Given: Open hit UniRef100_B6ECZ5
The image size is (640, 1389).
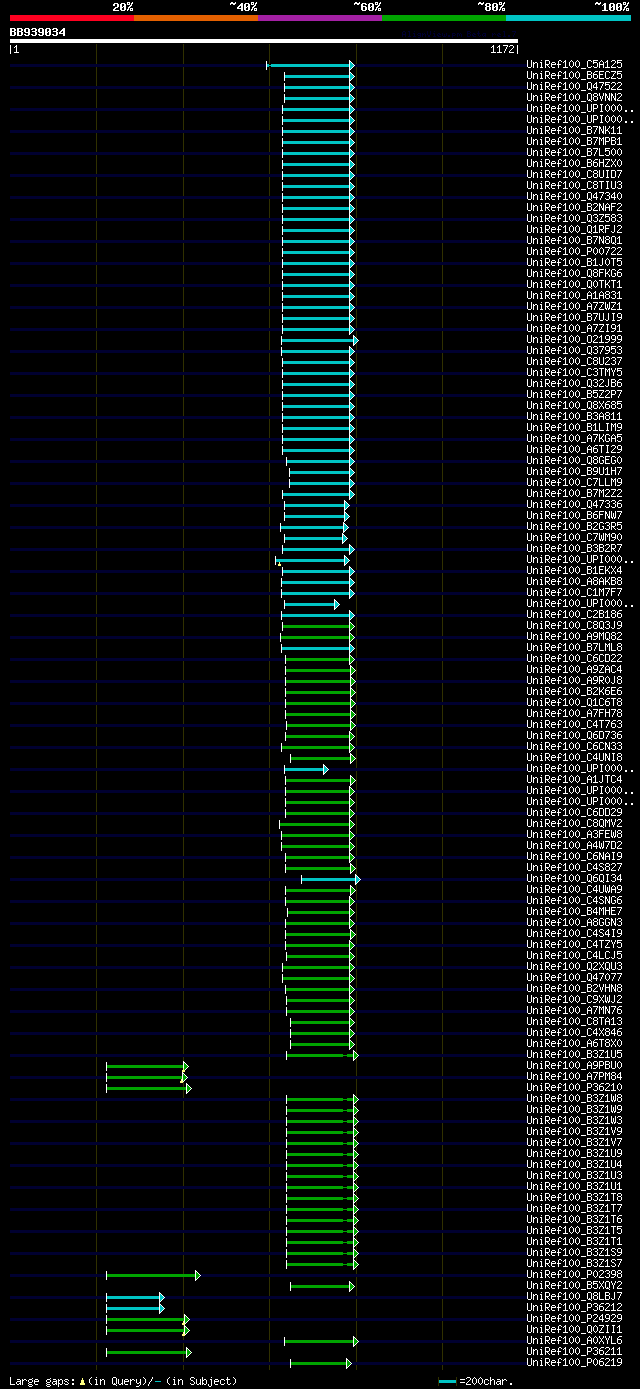Looking at the screenshot, I should coord(574,75).
